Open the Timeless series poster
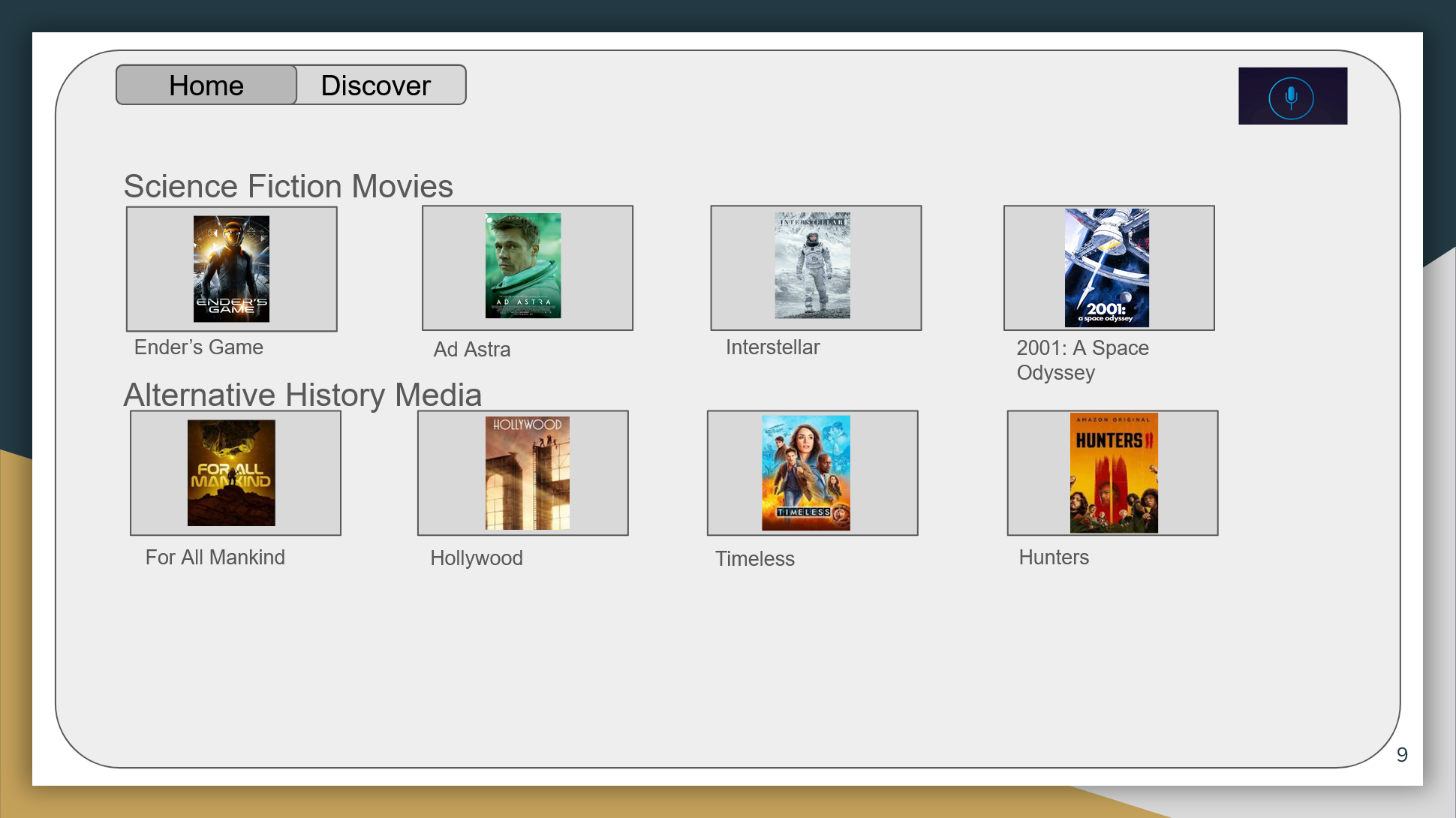This screenshot has height=818, width=1456. coord(806,473)
